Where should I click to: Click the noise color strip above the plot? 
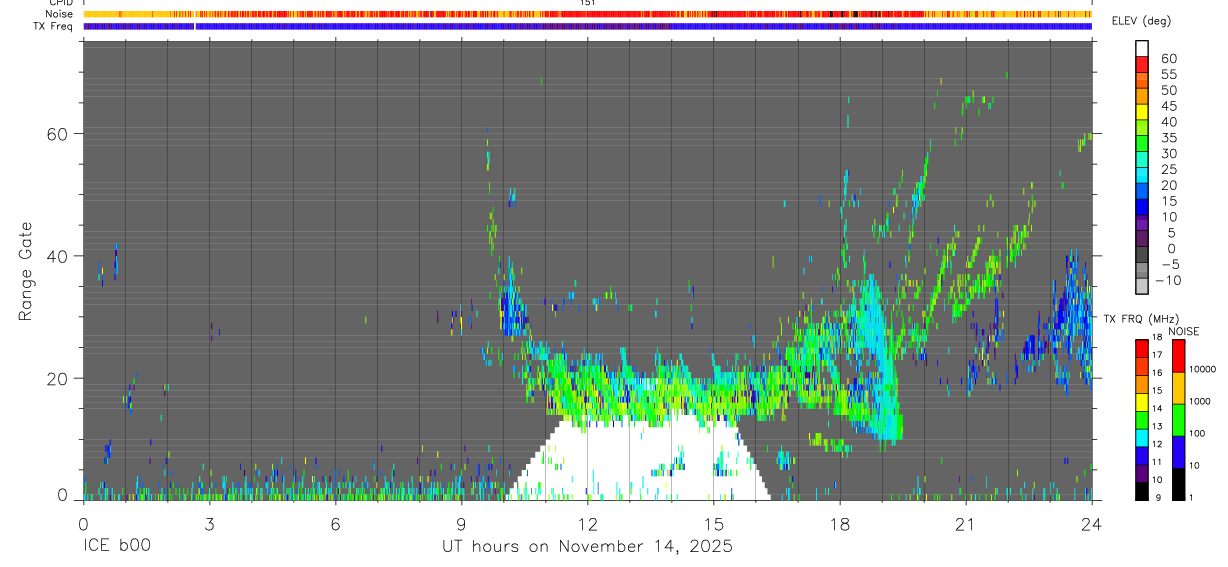(x=587, y=14)
